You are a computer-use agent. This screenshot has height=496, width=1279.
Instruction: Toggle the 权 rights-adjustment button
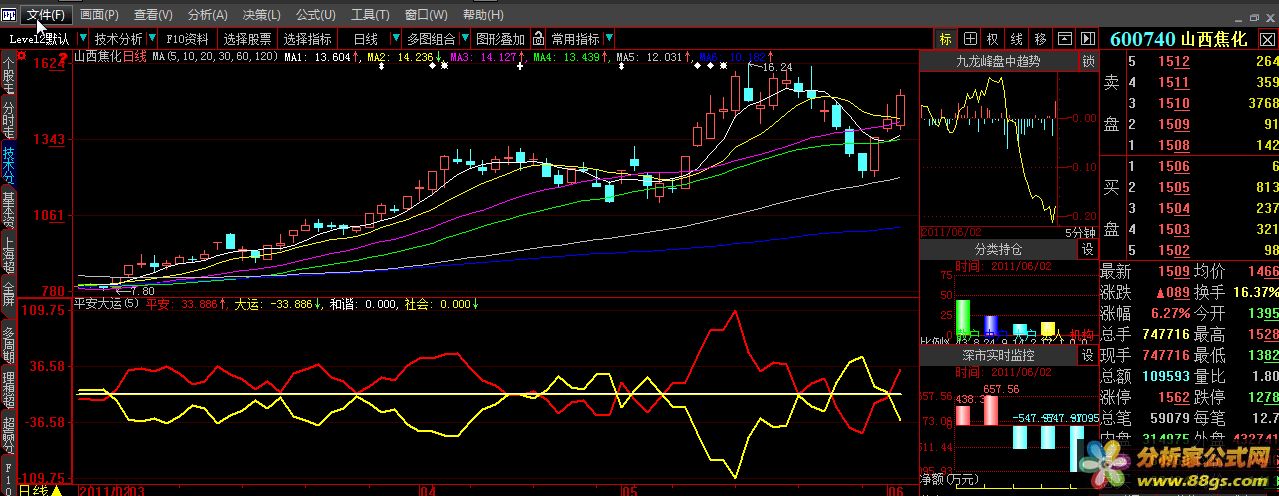pyautogui.click(x=992, y=39)
